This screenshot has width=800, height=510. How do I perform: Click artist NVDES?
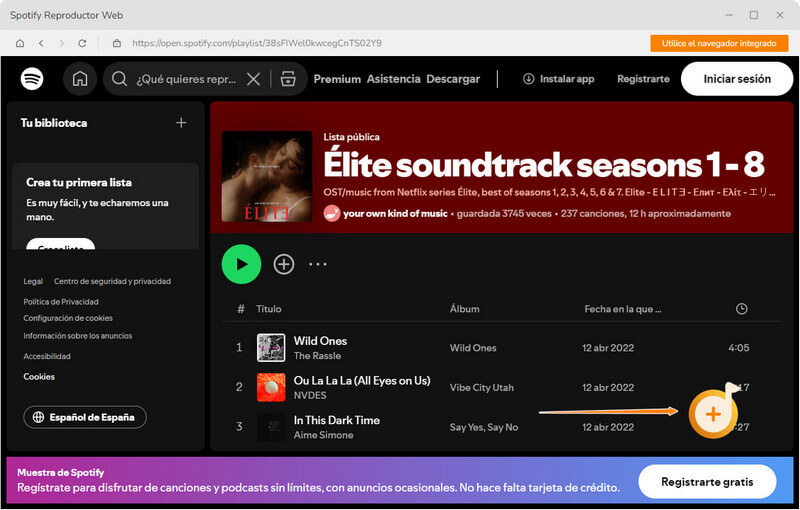310,395
